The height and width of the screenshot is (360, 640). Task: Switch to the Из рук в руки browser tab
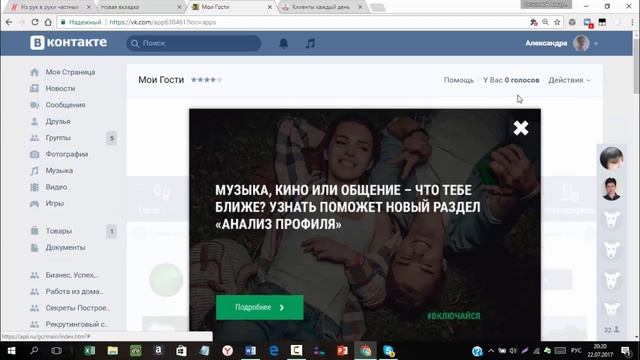click(x=50, y=7)
